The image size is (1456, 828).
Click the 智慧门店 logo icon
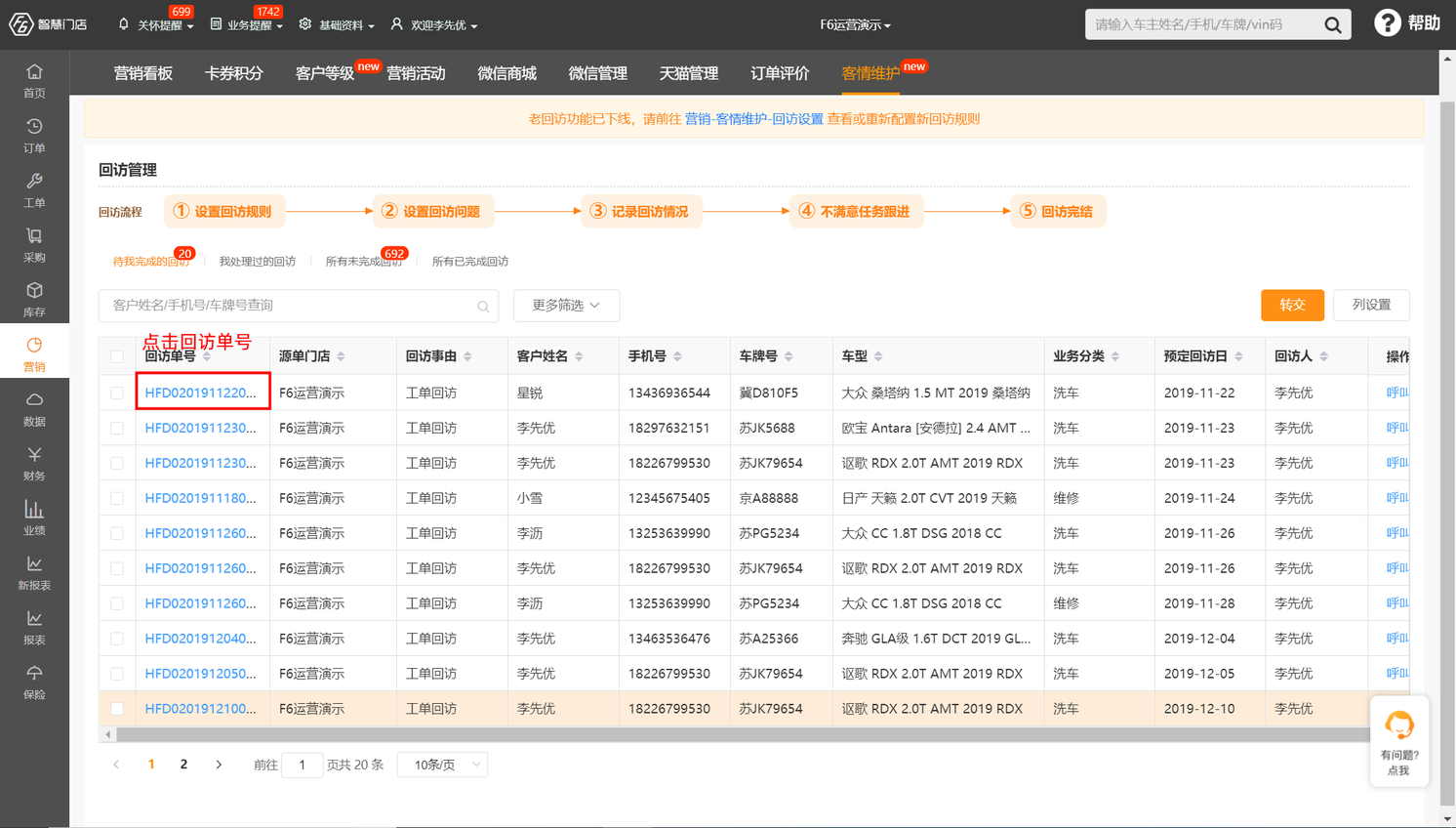click(x=20, y=24)
